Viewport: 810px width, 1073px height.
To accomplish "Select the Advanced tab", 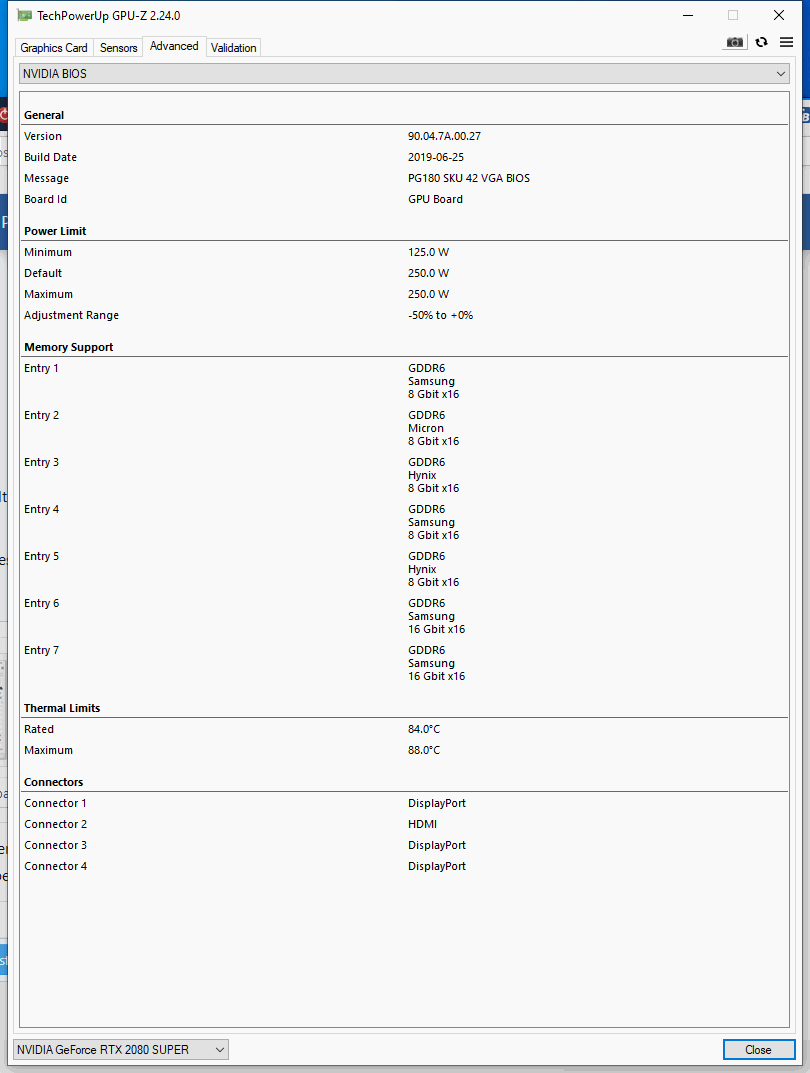I will tap(174, 46).
